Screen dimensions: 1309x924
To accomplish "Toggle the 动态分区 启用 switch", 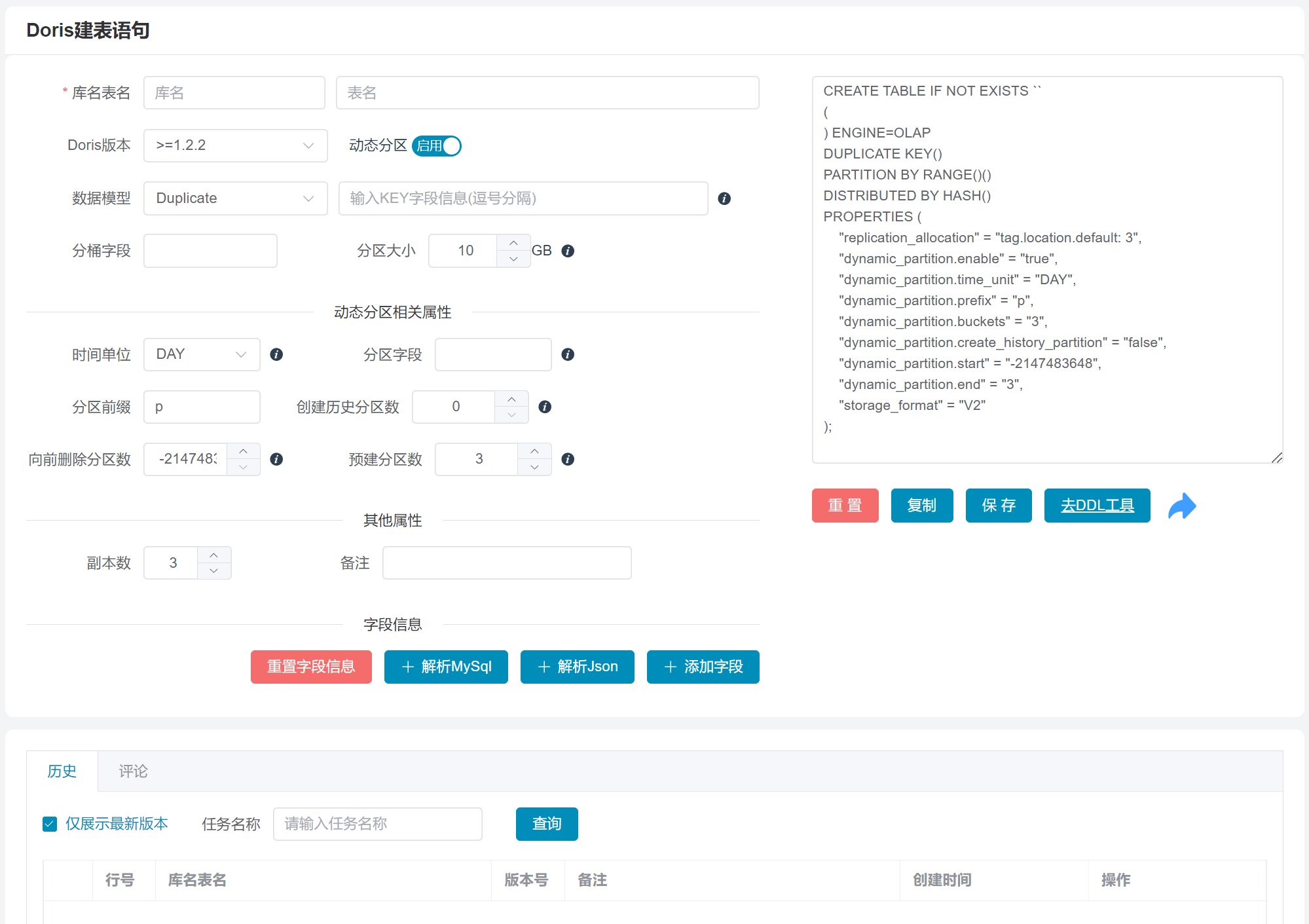I will [437, 145].
